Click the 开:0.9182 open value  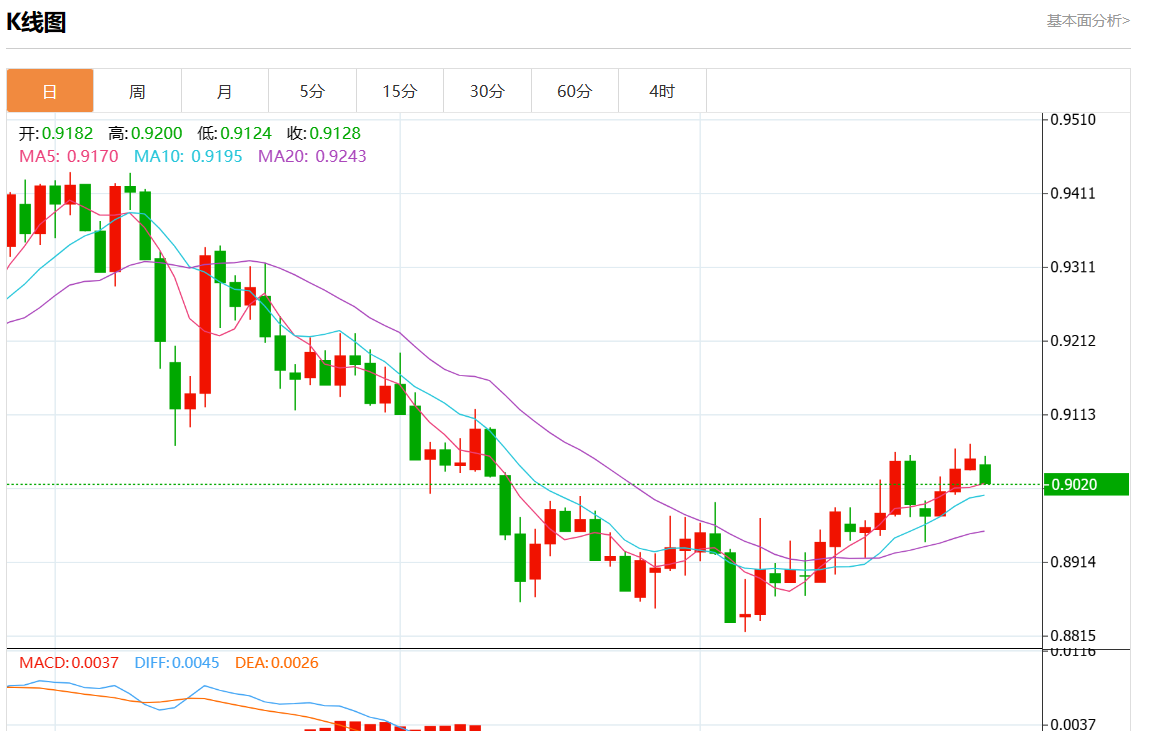56,134
